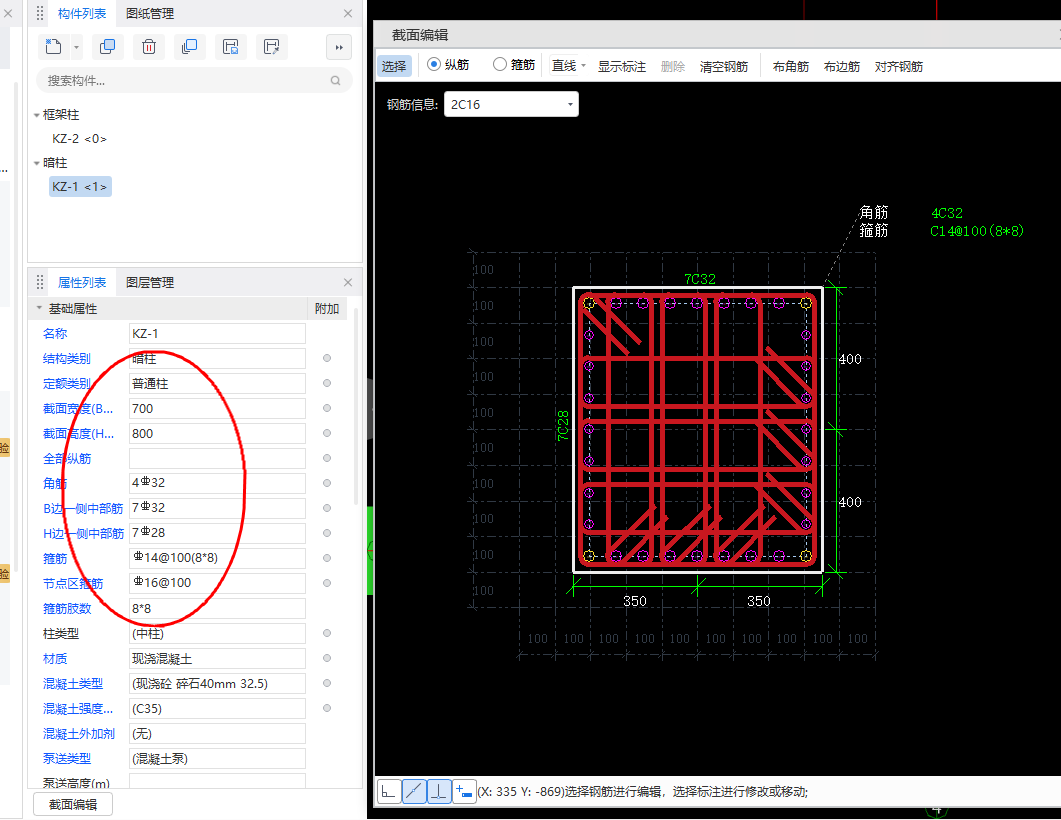Switch to the 构件列表 tab
Viewport: 1061px width, 820px height.
pos(82,14)
